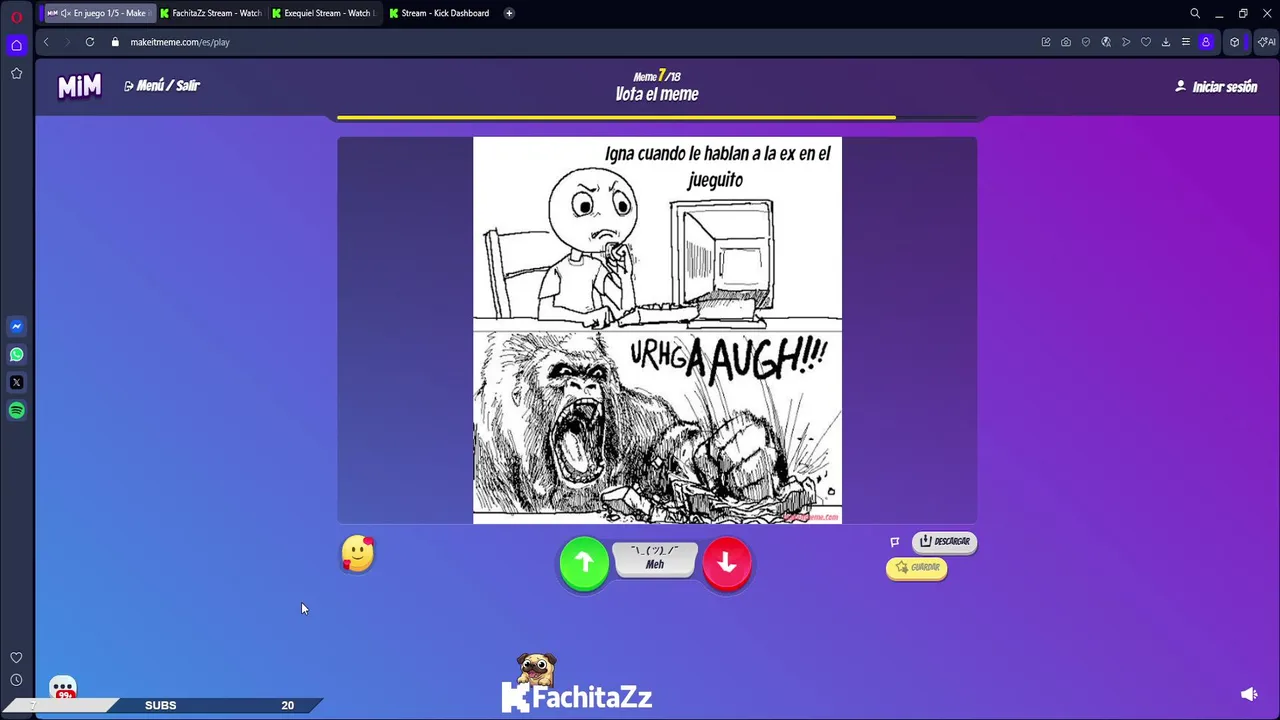Mute audio icon on En juego tab
1280x720 pixels.
click(x=65, y=13)
